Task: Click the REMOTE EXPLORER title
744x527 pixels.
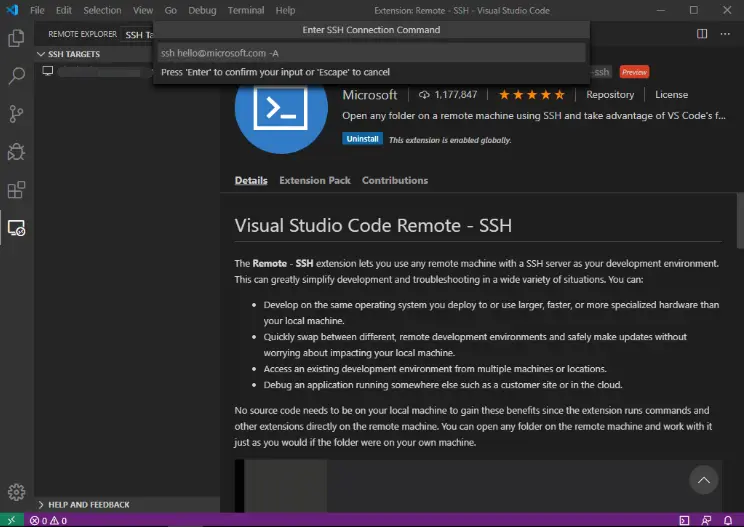Action: 83,34
